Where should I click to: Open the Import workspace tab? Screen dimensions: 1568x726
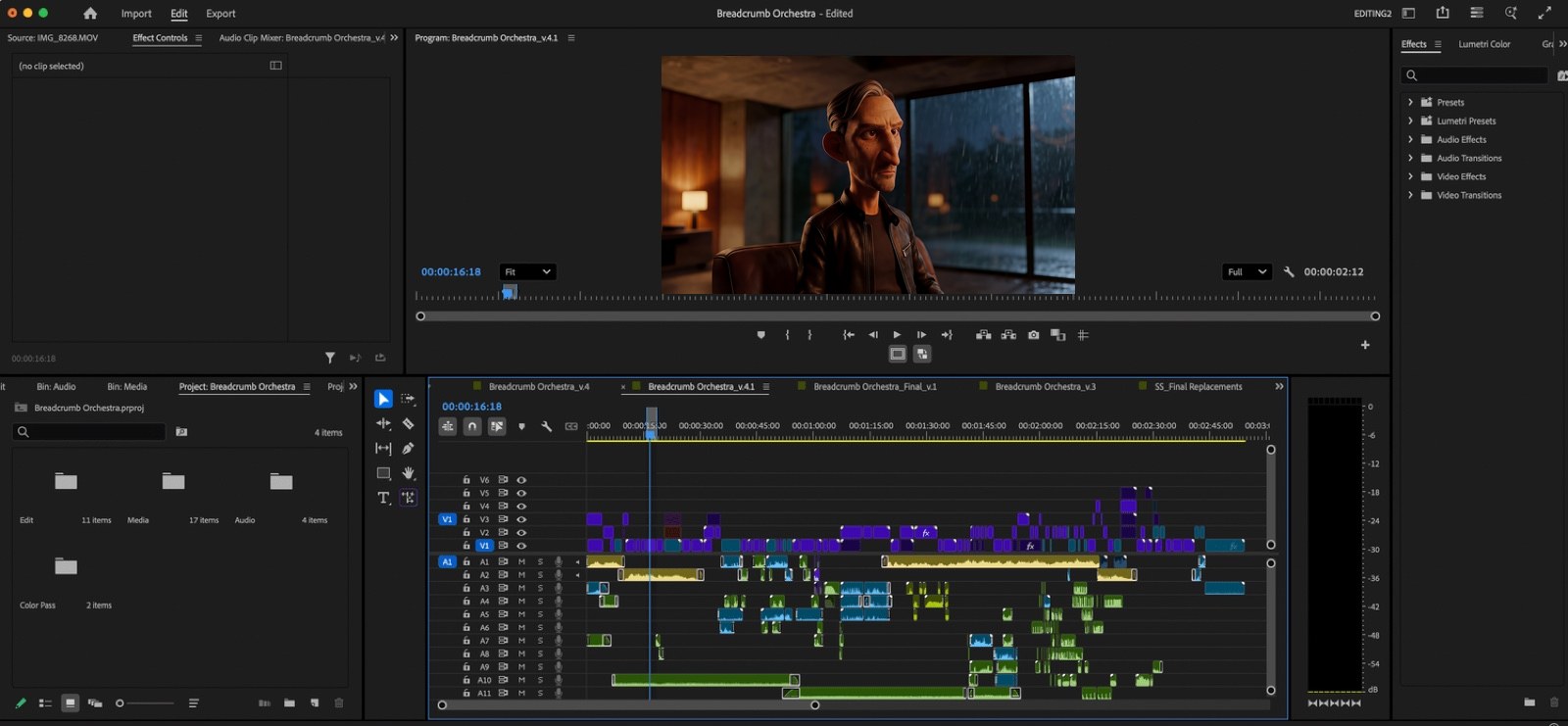coord(136,14)
